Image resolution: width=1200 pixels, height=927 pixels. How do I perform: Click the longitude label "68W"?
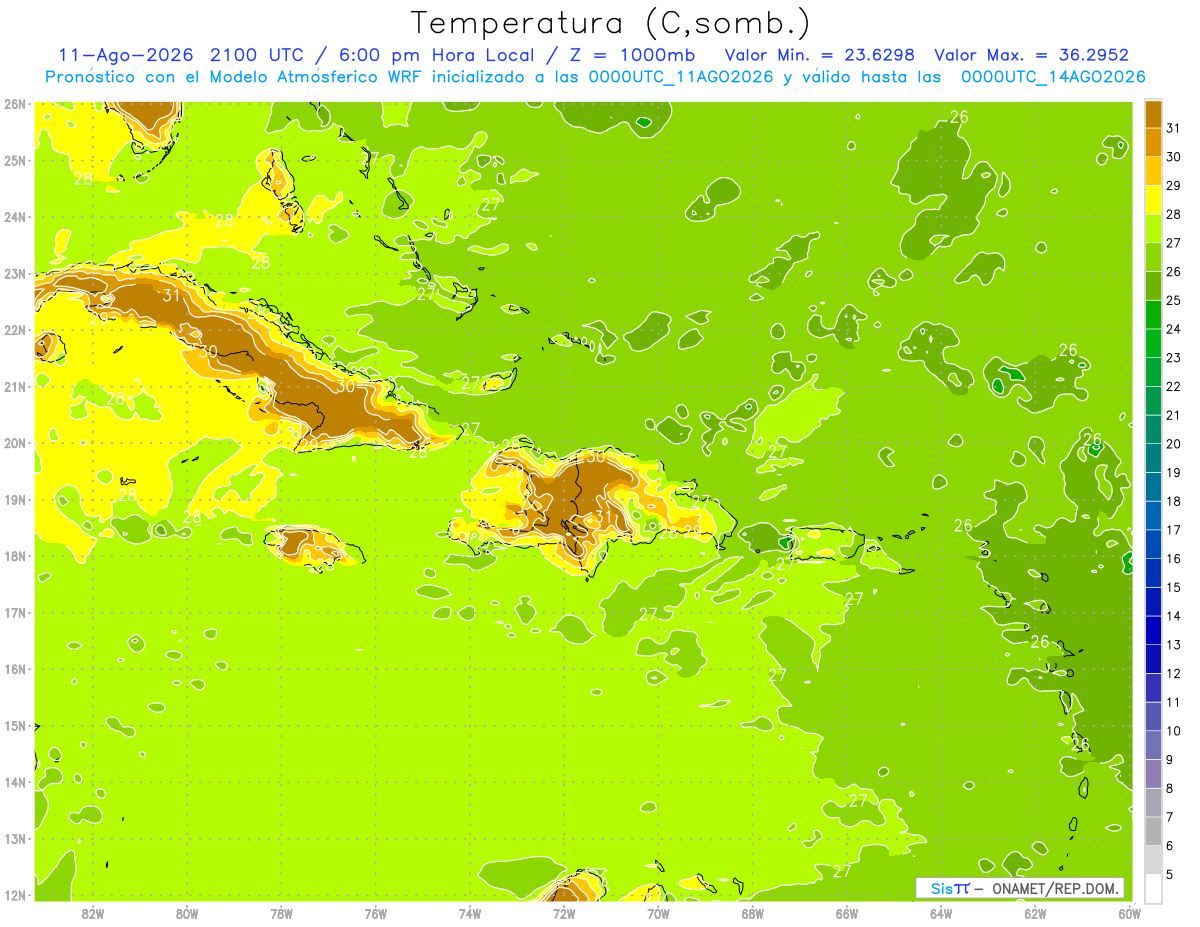tap(753, 913)
